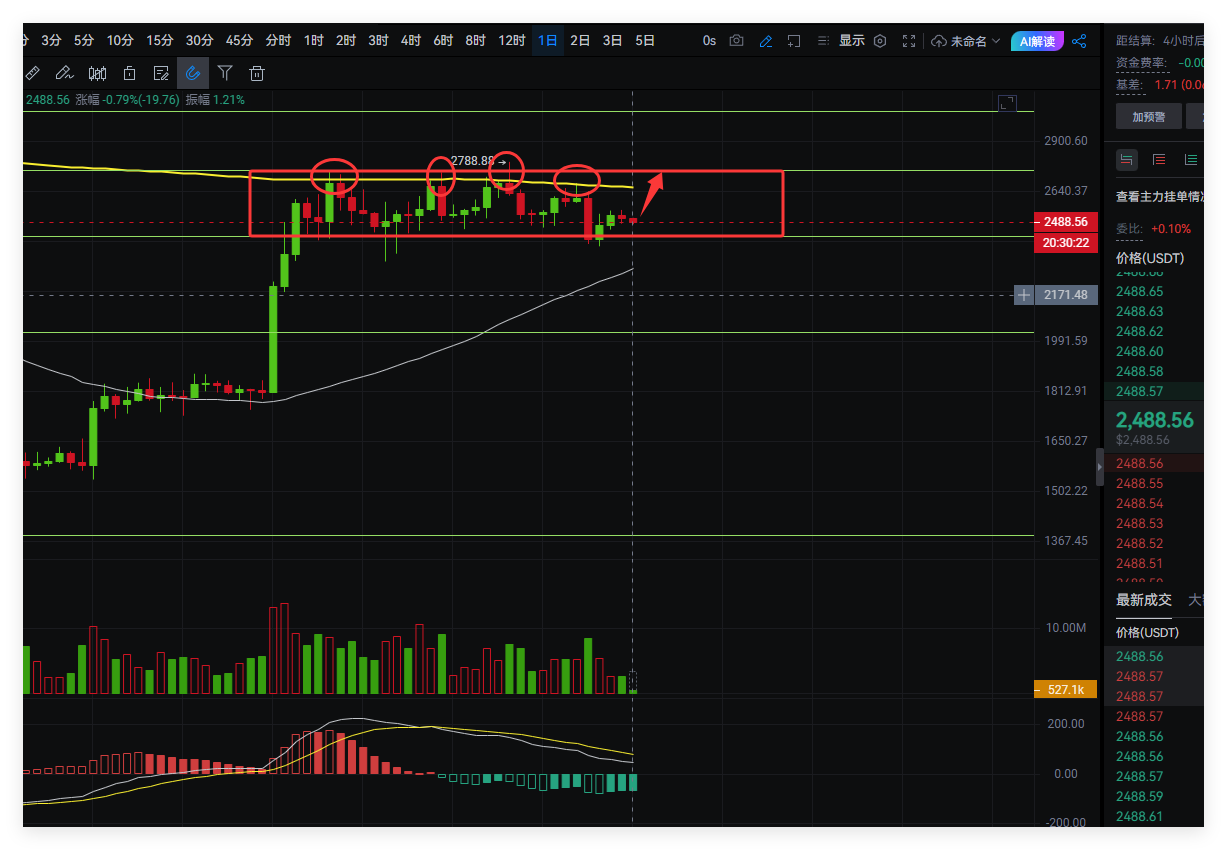Select the pencil freehand drawing tool

coord(64,73)
